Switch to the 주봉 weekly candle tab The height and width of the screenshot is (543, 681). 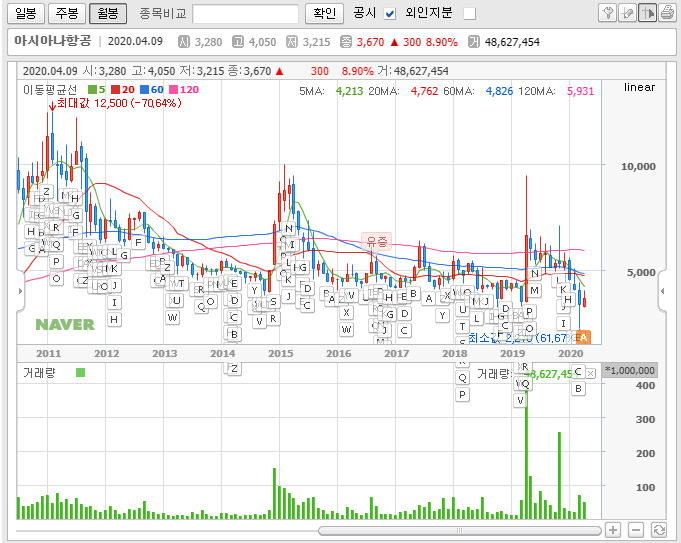(67, 13)
